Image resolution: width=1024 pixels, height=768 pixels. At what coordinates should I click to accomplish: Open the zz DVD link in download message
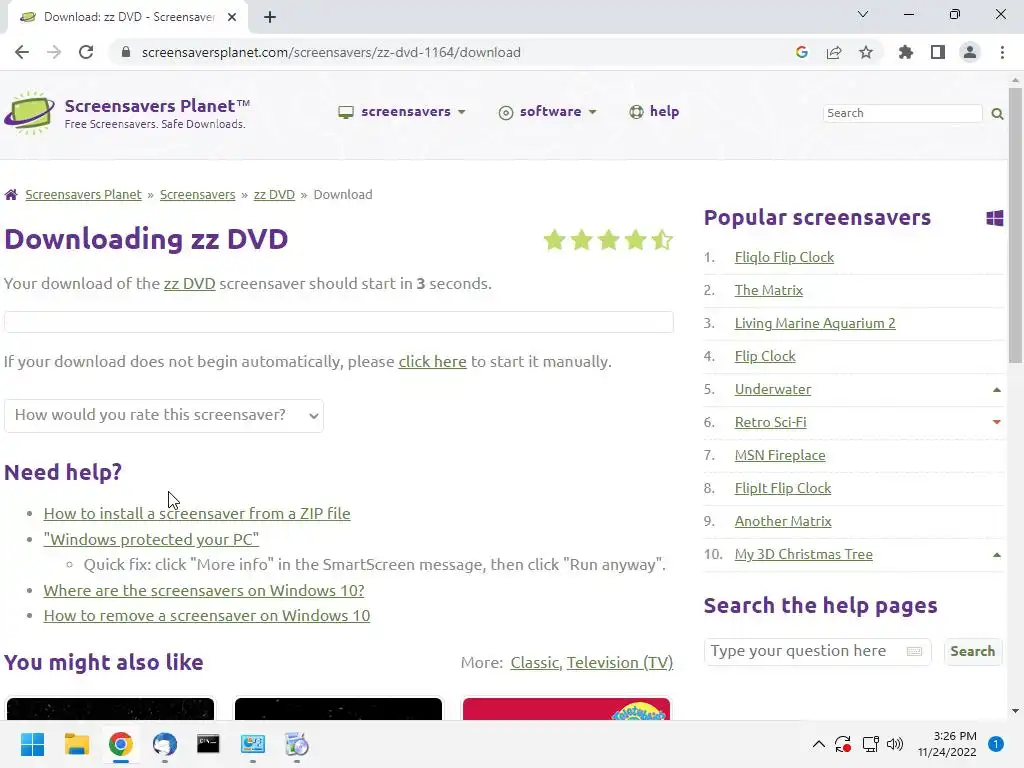coord(189,284)
